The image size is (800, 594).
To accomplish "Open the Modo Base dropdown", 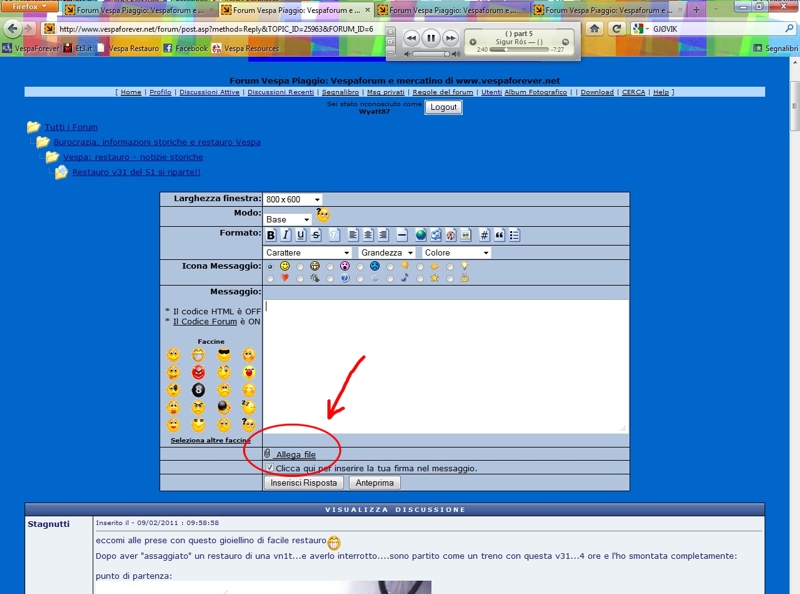I will [x=288, y=219].
